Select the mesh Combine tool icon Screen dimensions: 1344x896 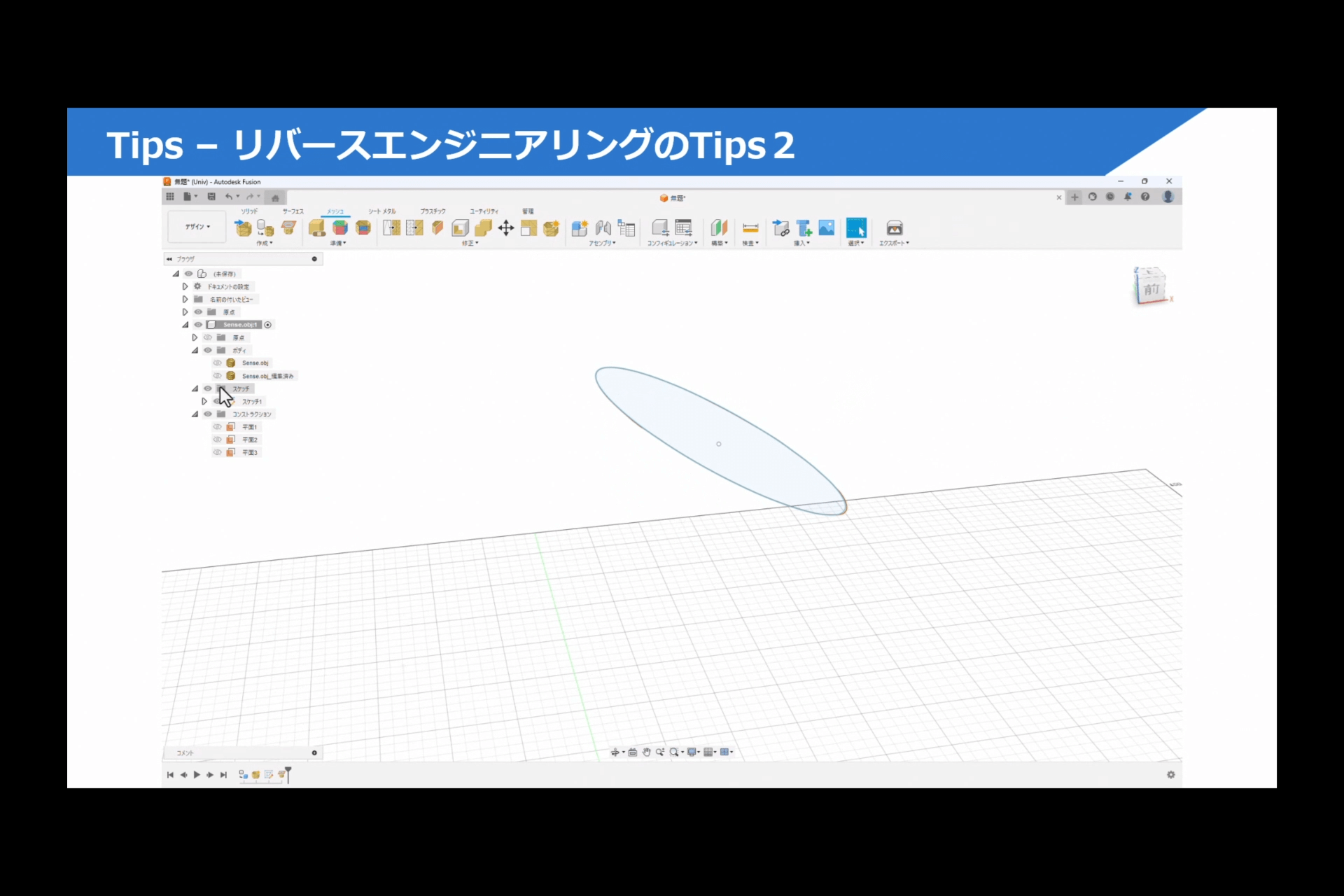tap(483, 227)
